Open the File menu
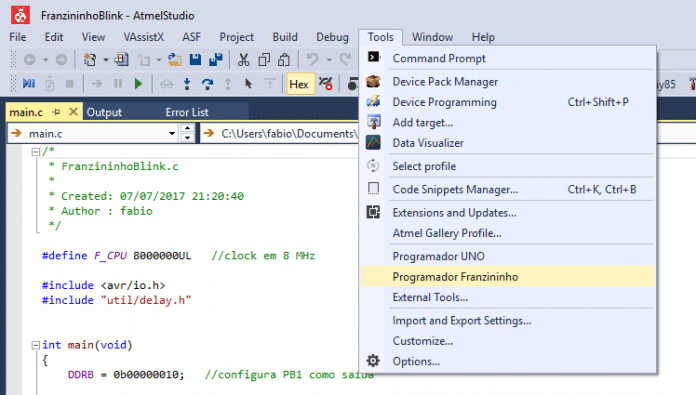The image size is (696, 395). tap(18, 37)
